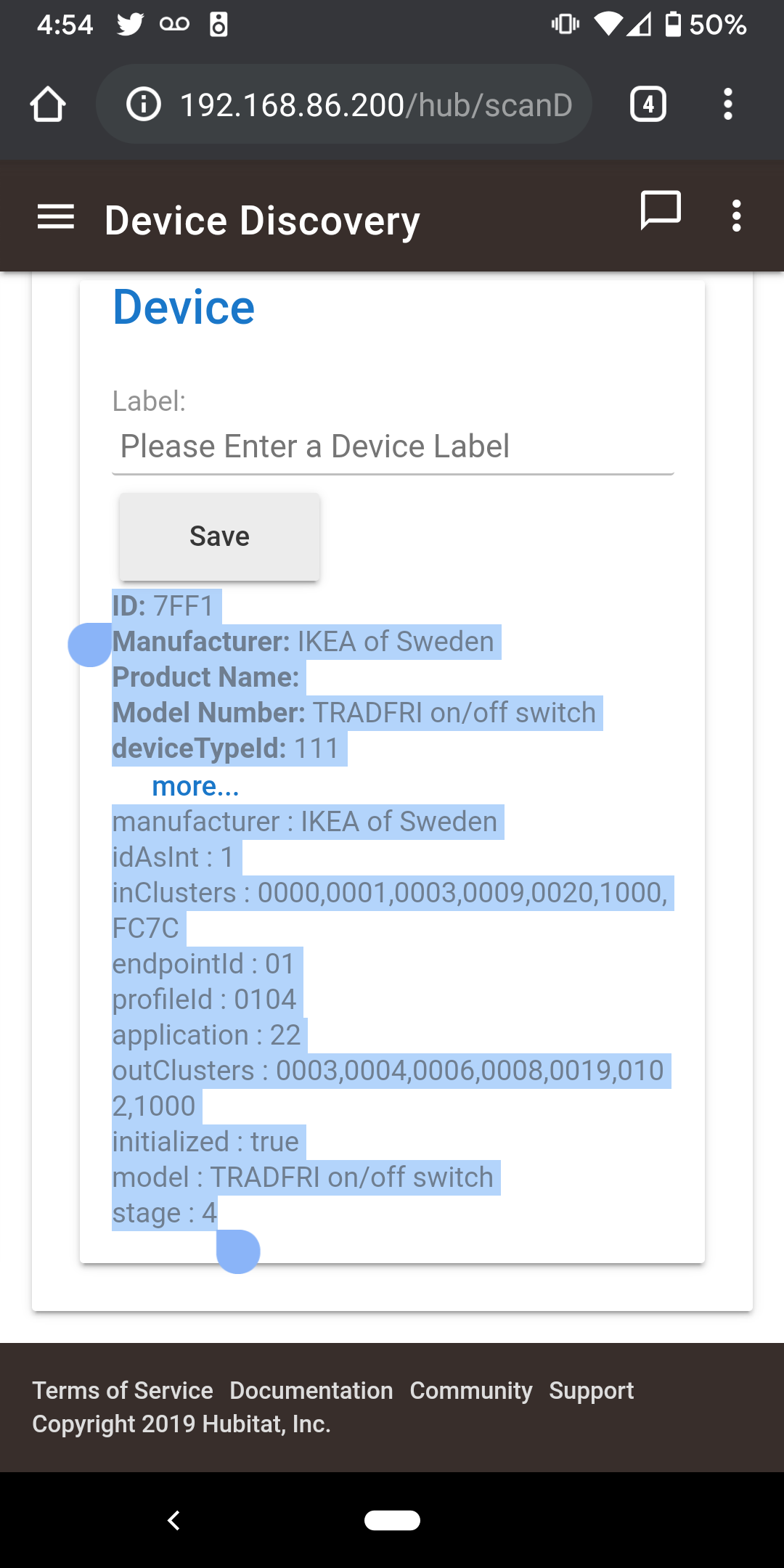The height and width of the screenshot is (1568, 784).
Task: Tap the URL address bar text
Action: pos(376,105)
